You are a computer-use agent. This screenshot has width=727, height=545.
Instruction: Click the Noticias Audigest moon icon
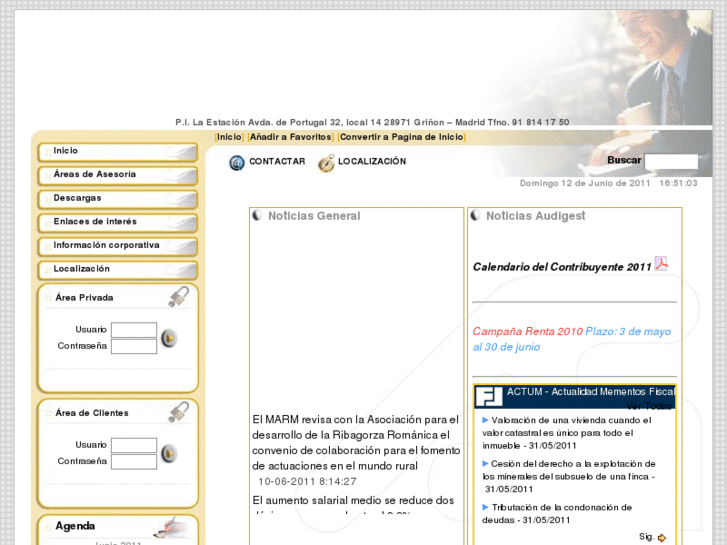tap(475, 215)
